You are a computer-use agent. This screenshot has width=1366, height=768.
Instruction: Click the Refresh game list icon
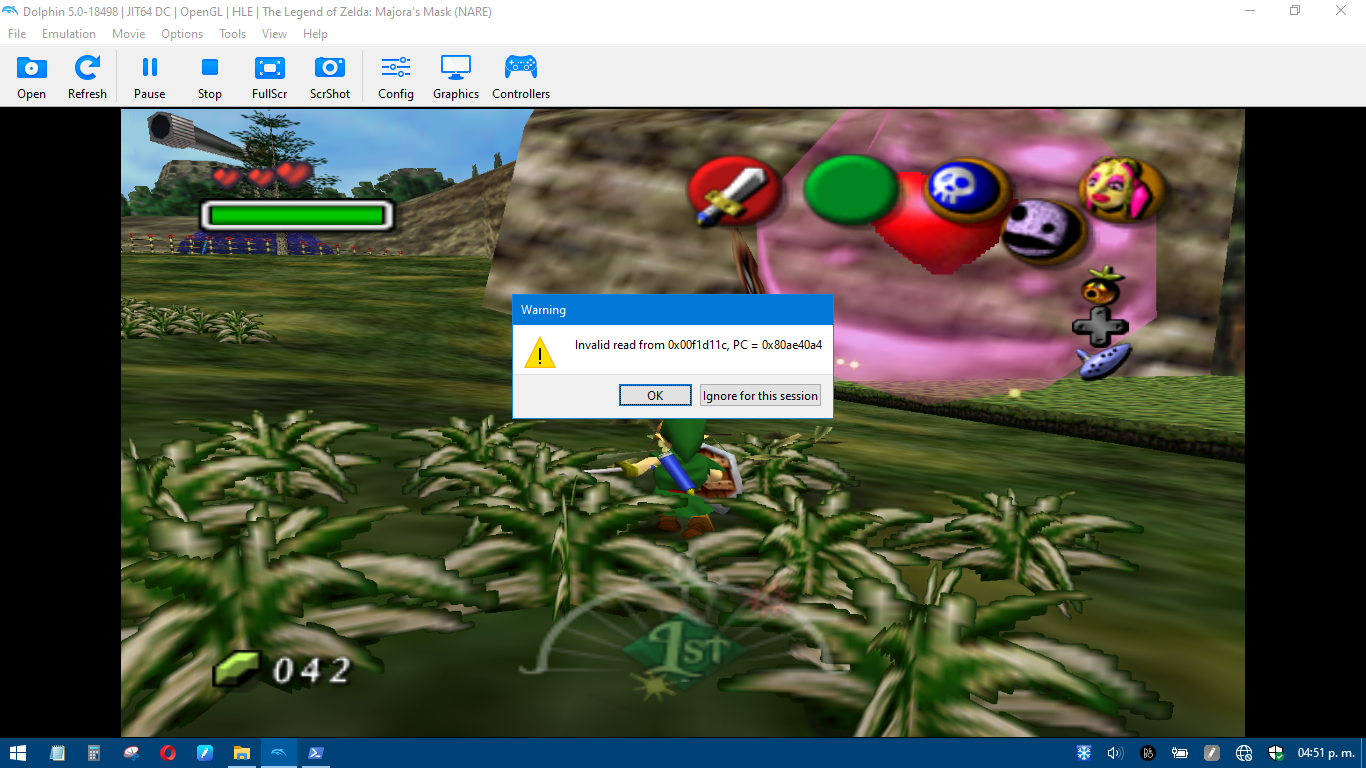pos(87,78)
